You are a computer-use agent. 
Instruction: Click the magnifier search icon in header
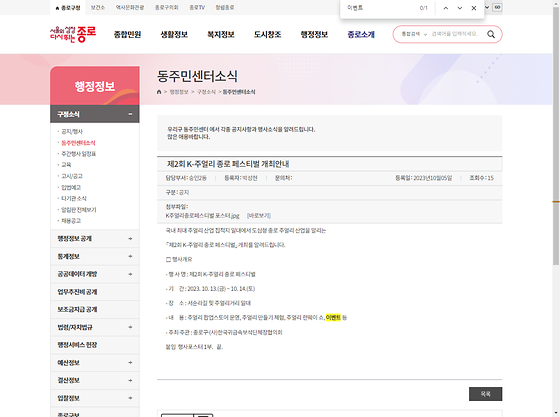[x=491, y=34]
